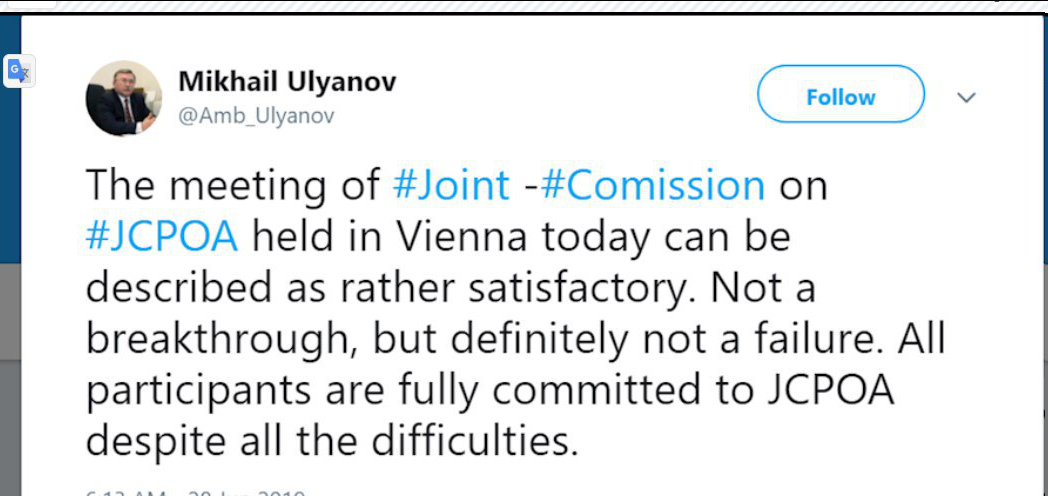This screenshot has width=1048, height=496.
Task: Select the blue #JCPOA hashtag
Action: (162, 238)
